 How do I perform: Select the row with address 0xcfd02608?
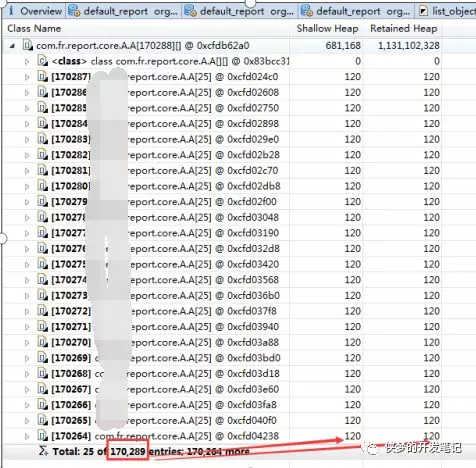click(x=222, y=93)
